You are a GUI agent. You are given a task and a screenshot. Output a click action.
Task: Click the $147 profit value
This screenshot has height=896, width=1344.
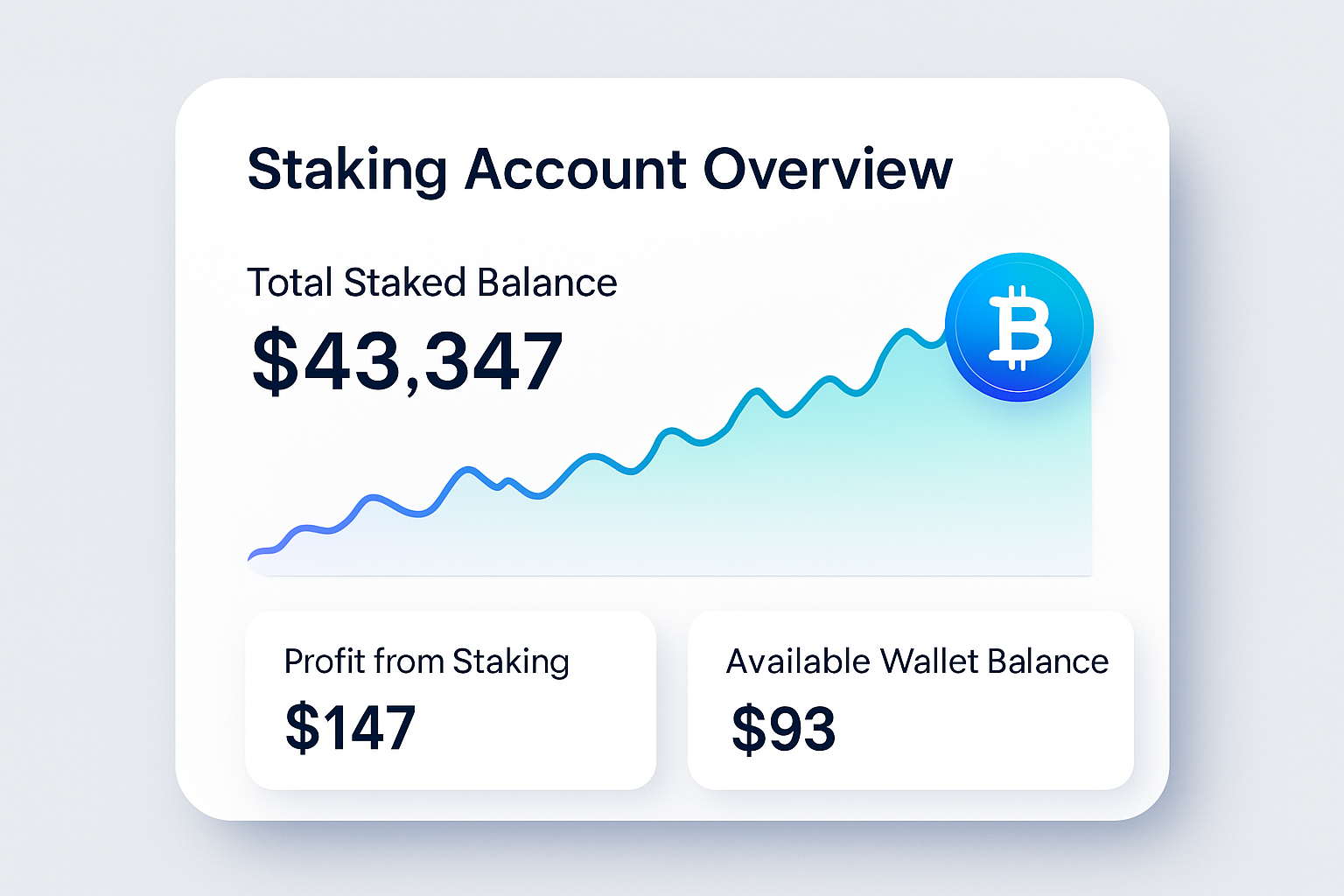[350, 727]
